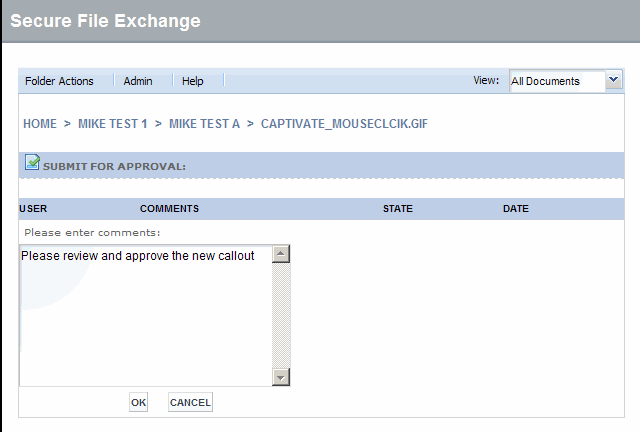The width and height of the screenshot is (640, 432).
Task: Click the COMMENTS column header
Action: [x=169, y=209]
